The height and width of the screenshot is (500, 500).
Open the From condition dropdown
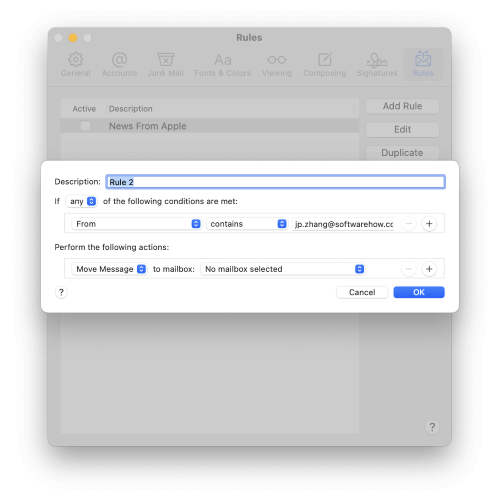coord(136,224)
